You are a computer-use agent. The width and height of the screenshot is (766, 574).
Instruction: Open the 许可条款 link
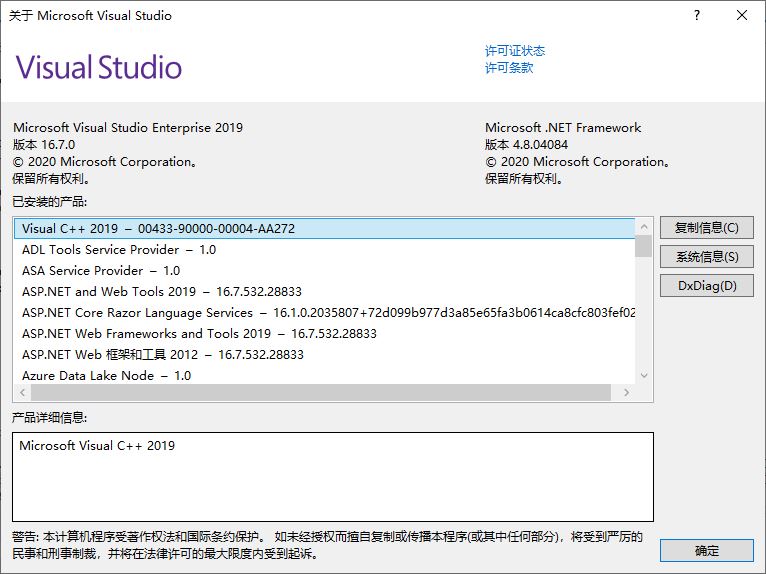(x=509, y=67)
